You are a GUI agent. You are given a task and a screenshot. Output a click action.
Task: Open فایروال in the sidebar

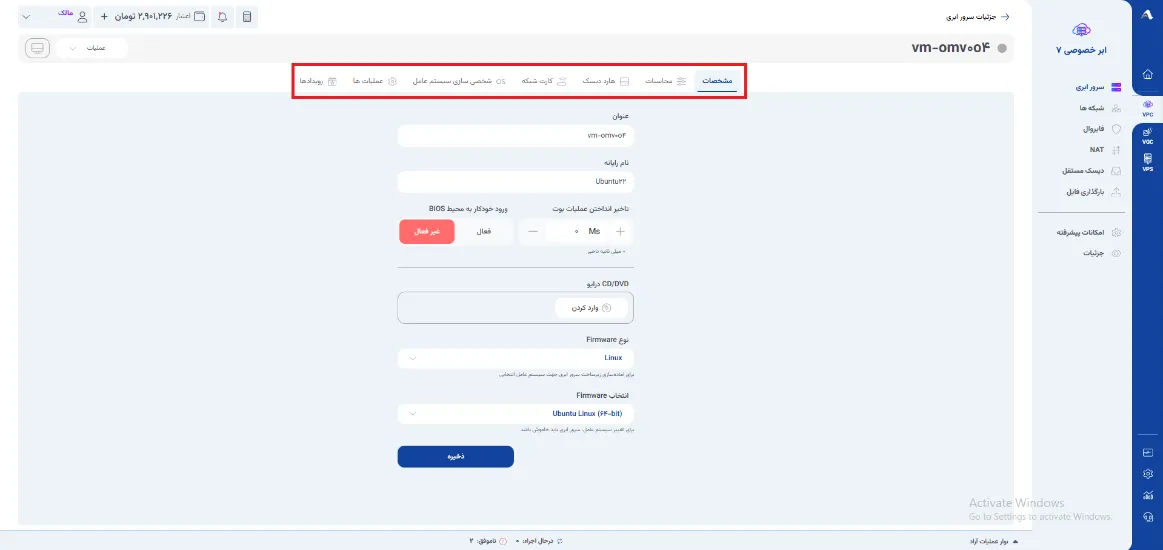1101,129
